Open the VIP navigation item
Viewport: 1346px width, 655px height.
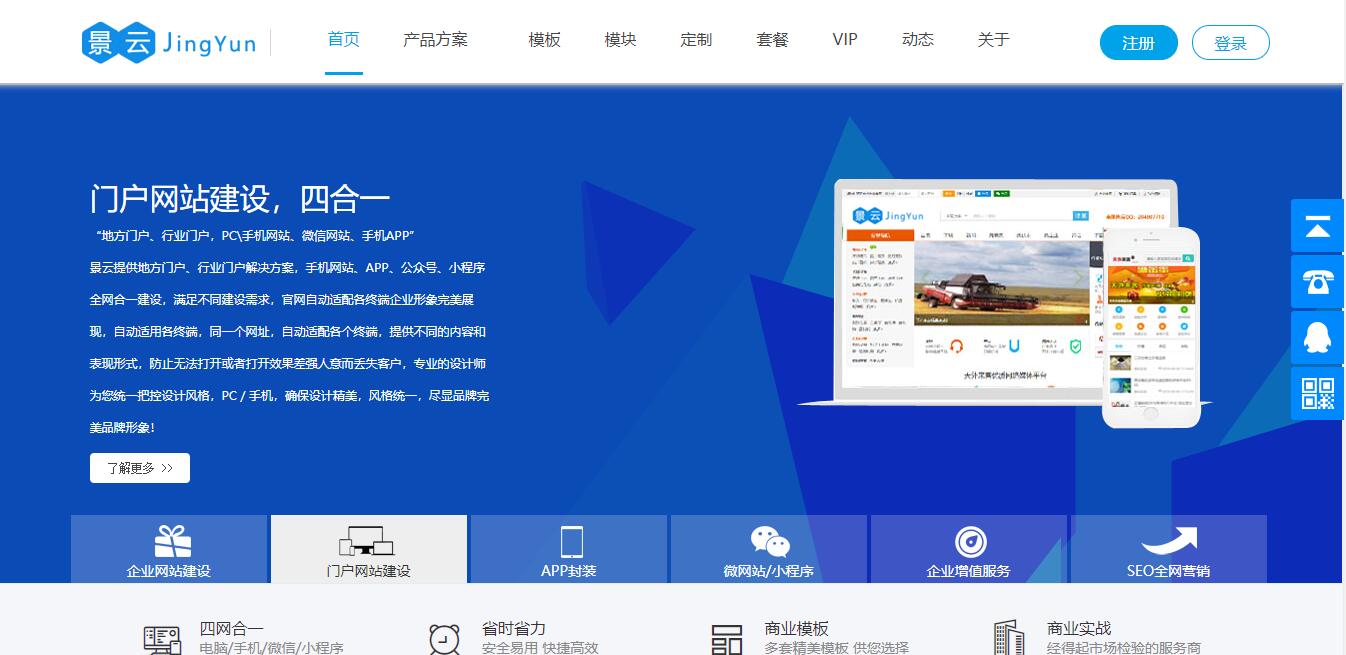(845, 40)
